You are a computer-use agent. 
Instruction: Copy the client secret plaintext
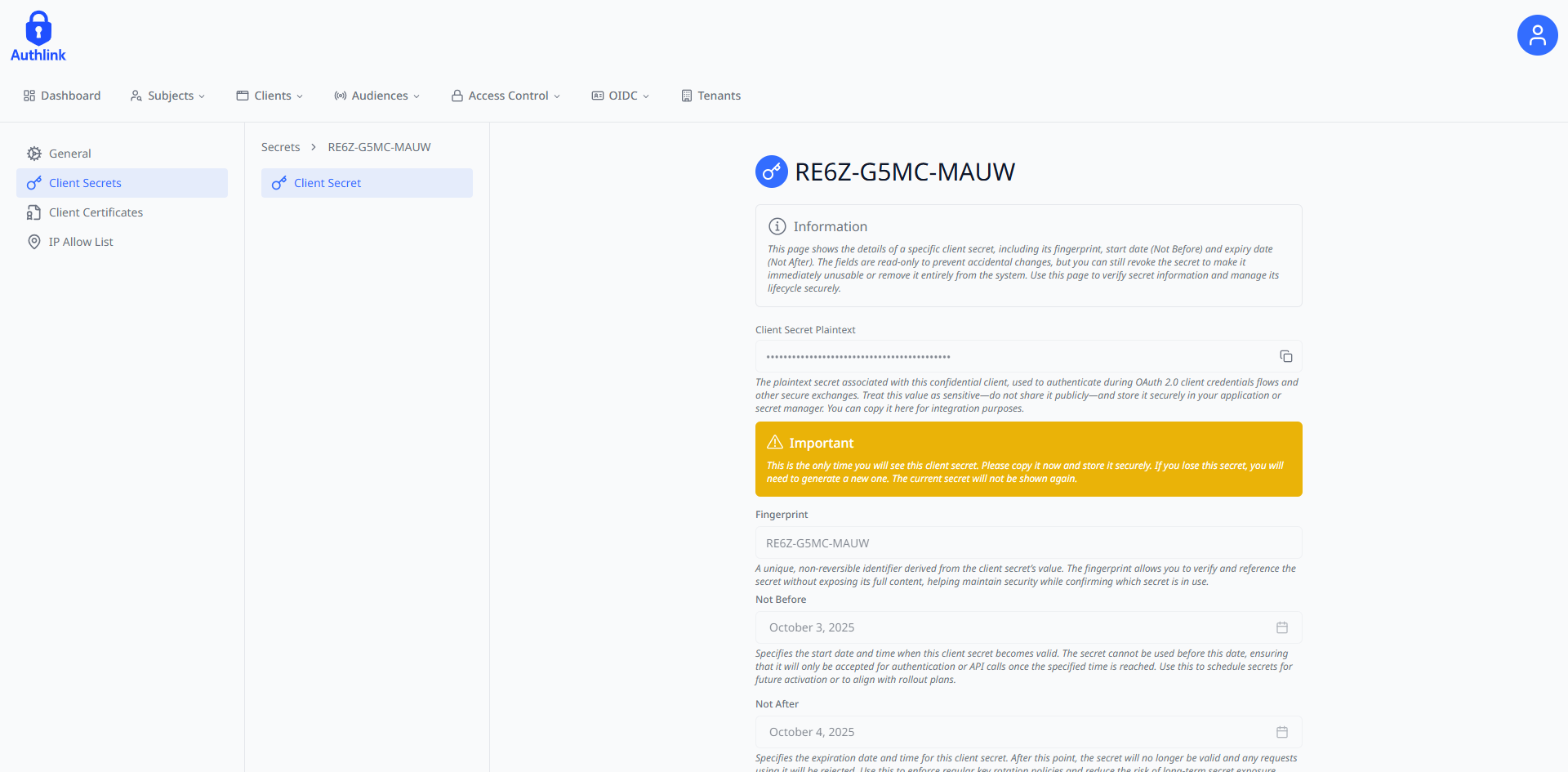click(1285, 356)
